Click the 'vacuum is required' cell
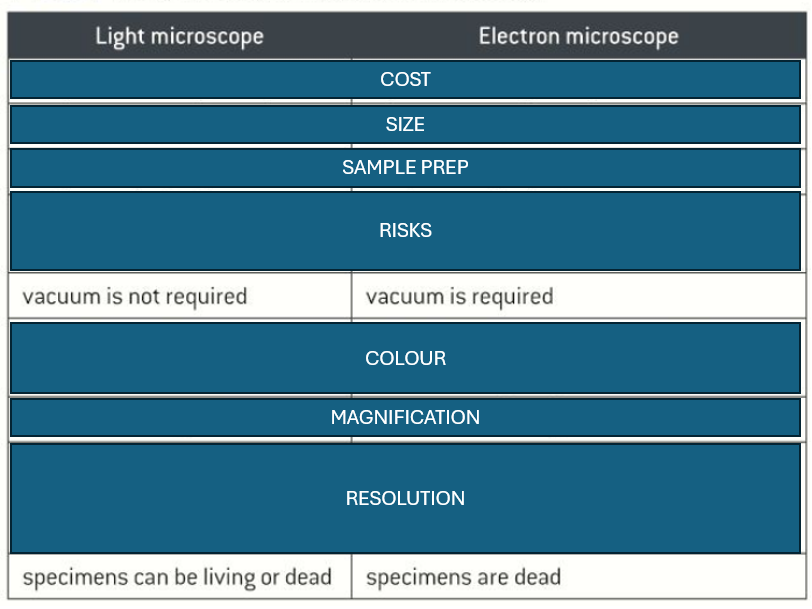Screen dimensions: 812x609 (x=578, y=296)
